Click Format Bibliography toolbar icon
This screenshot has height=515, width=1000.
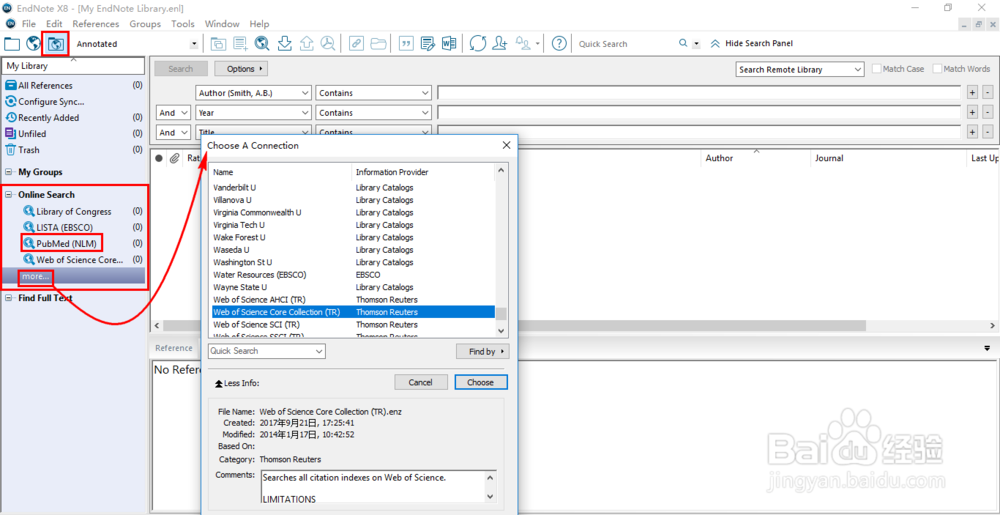pos(428,43)
